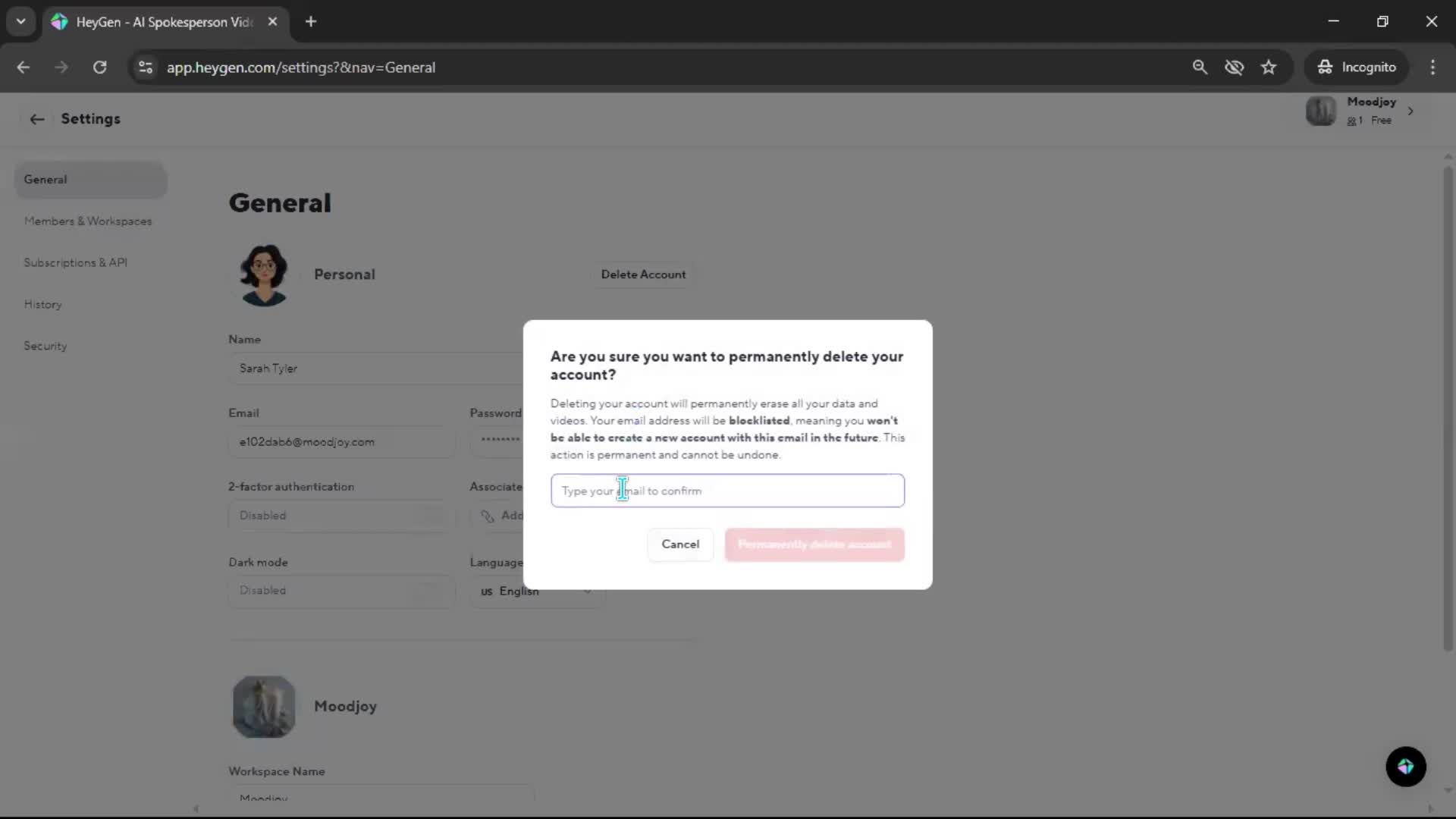Click the browser back navigation arrow
The width and height of the screenshot is (1456, 819).
click(x=24, y=67)
